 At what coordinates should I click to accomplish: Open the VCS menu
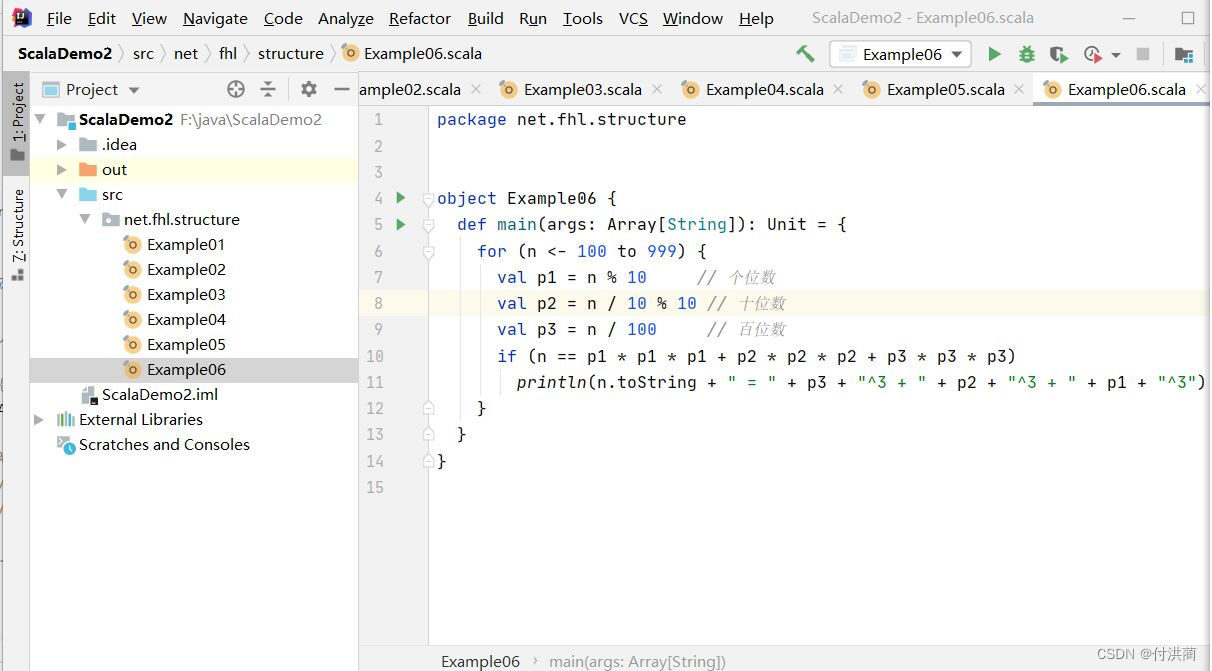point(633,18)
